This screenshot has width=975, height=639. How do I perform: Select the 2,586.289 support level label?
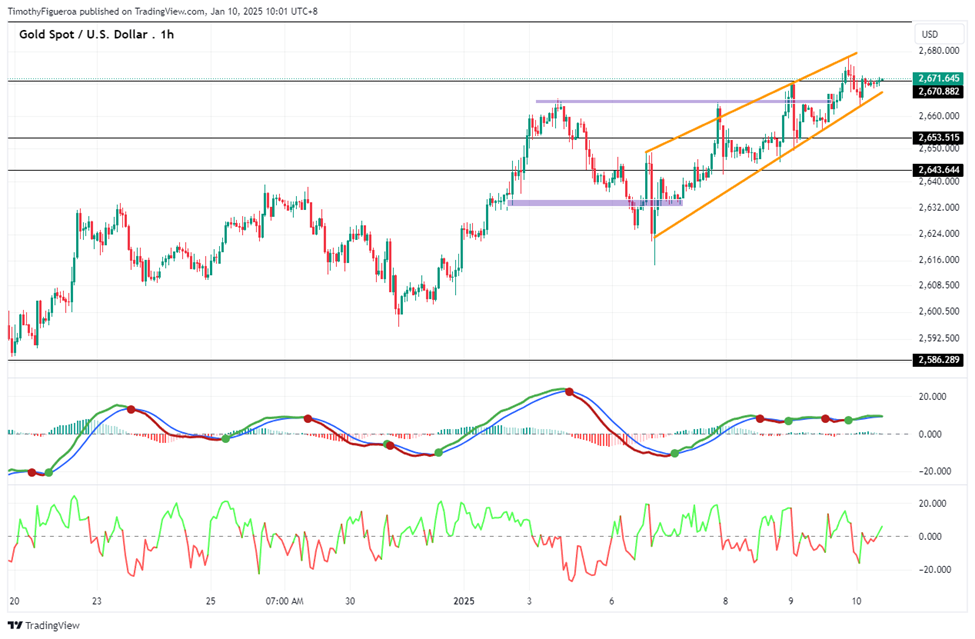click(939, 360)
